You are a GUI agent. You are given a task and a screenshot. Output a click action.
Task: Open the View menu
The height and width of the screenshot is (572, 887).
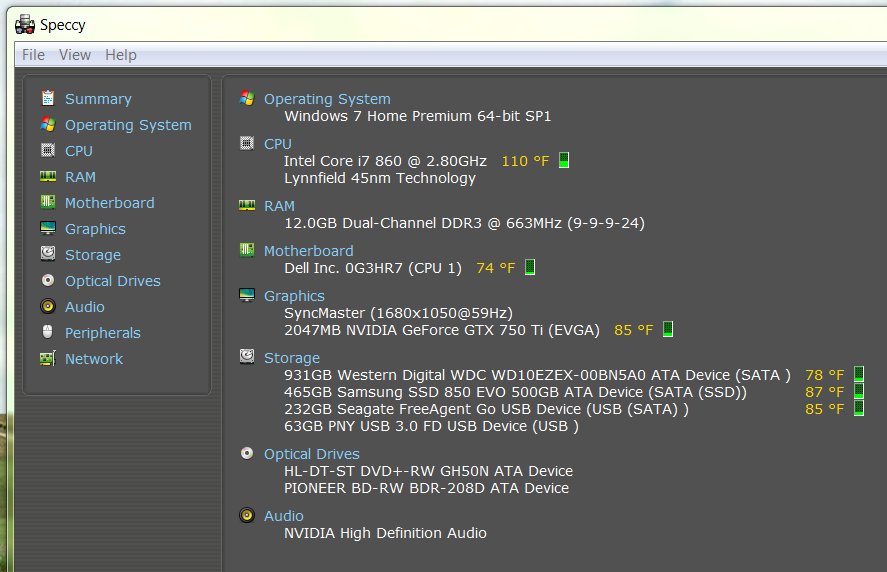(x=75, y=55)
